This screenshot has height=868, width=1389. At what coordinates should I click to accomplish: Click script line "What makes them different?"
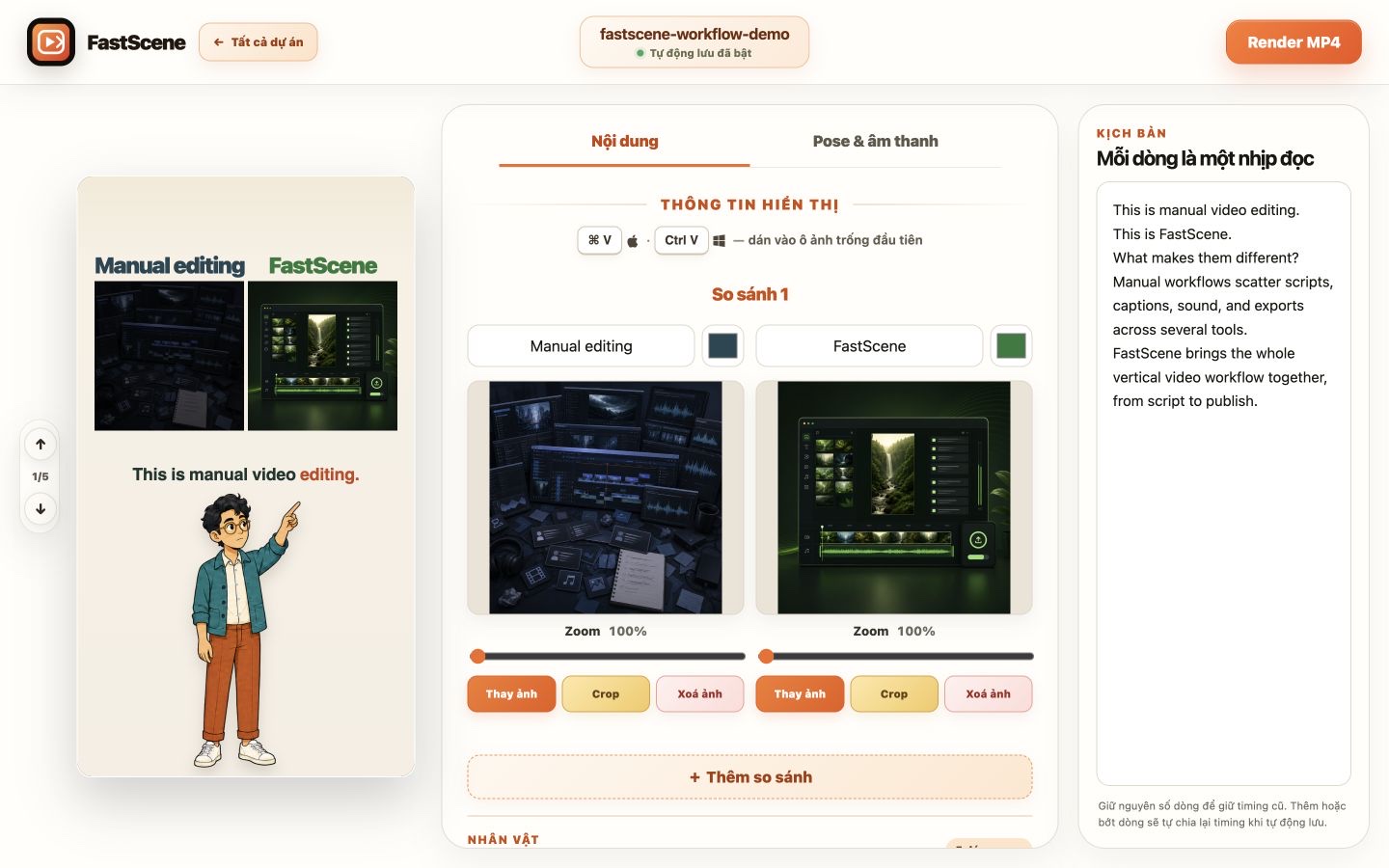coord(1206,258)
